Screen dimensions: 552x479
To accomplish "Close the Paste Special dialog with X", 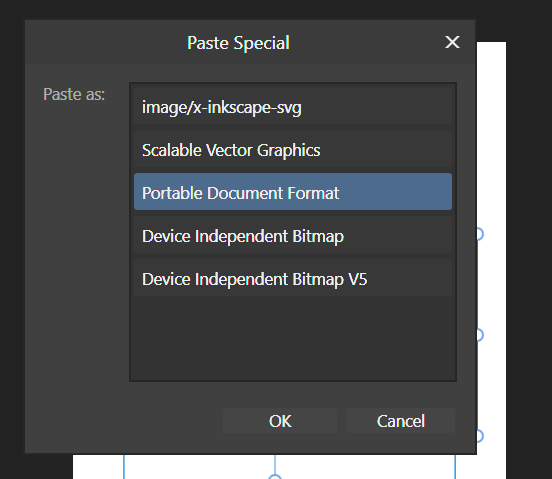I will click(x=452, y=42).
